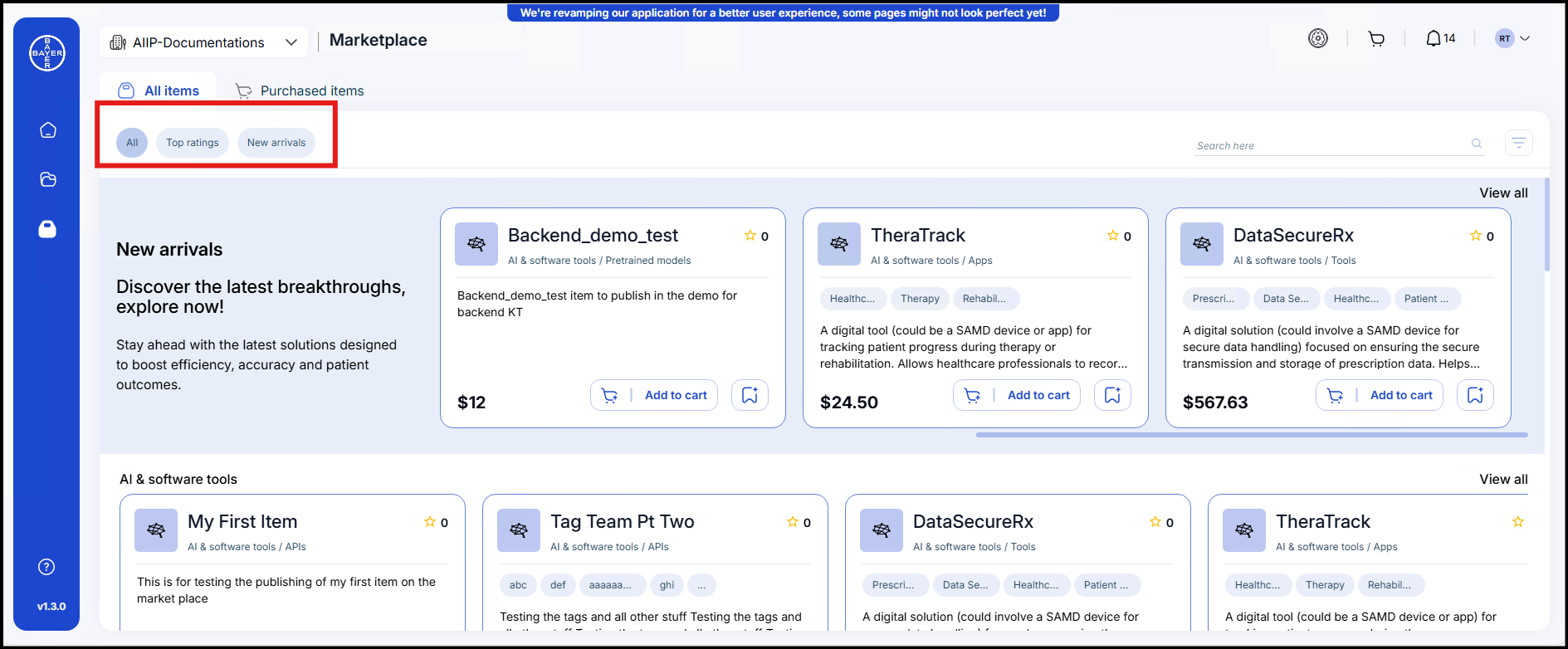1568x649 pixels.
Task: Add DataSecureRx to cart in New arrivals
Action: coord(1380,395)
